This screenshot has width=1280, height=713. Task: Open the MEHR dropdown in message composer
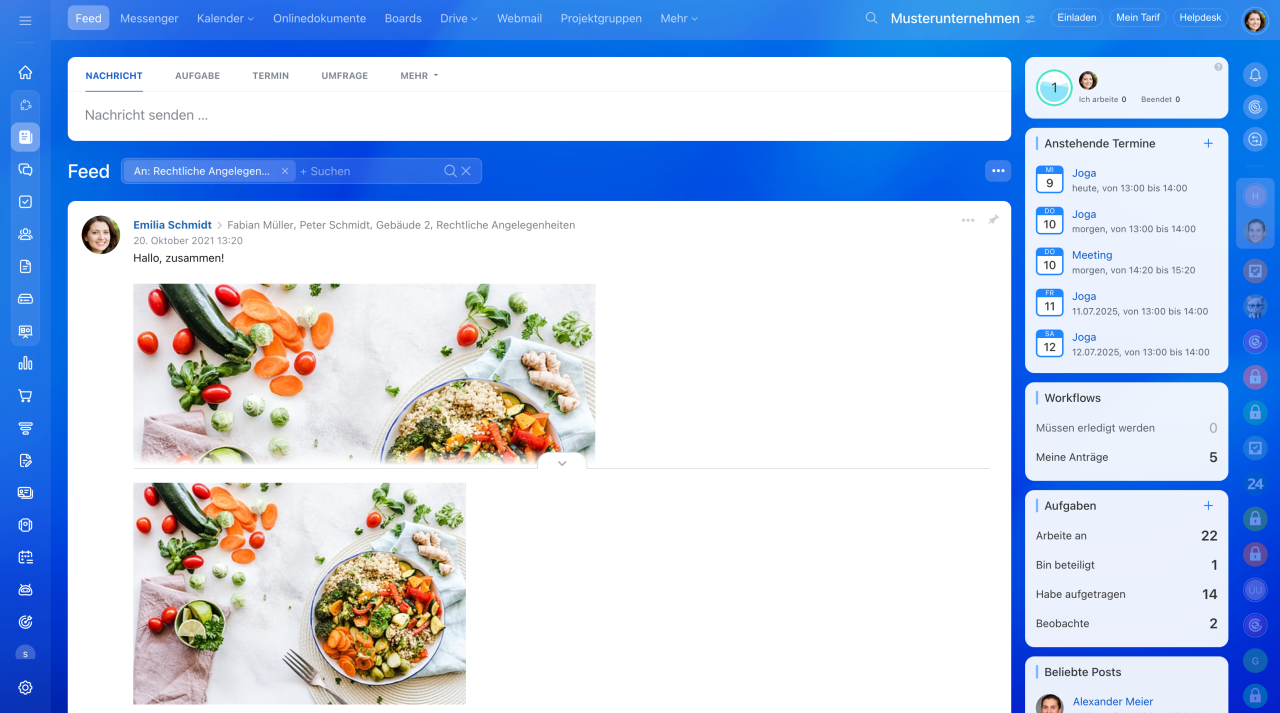click(x=419, y=76)
